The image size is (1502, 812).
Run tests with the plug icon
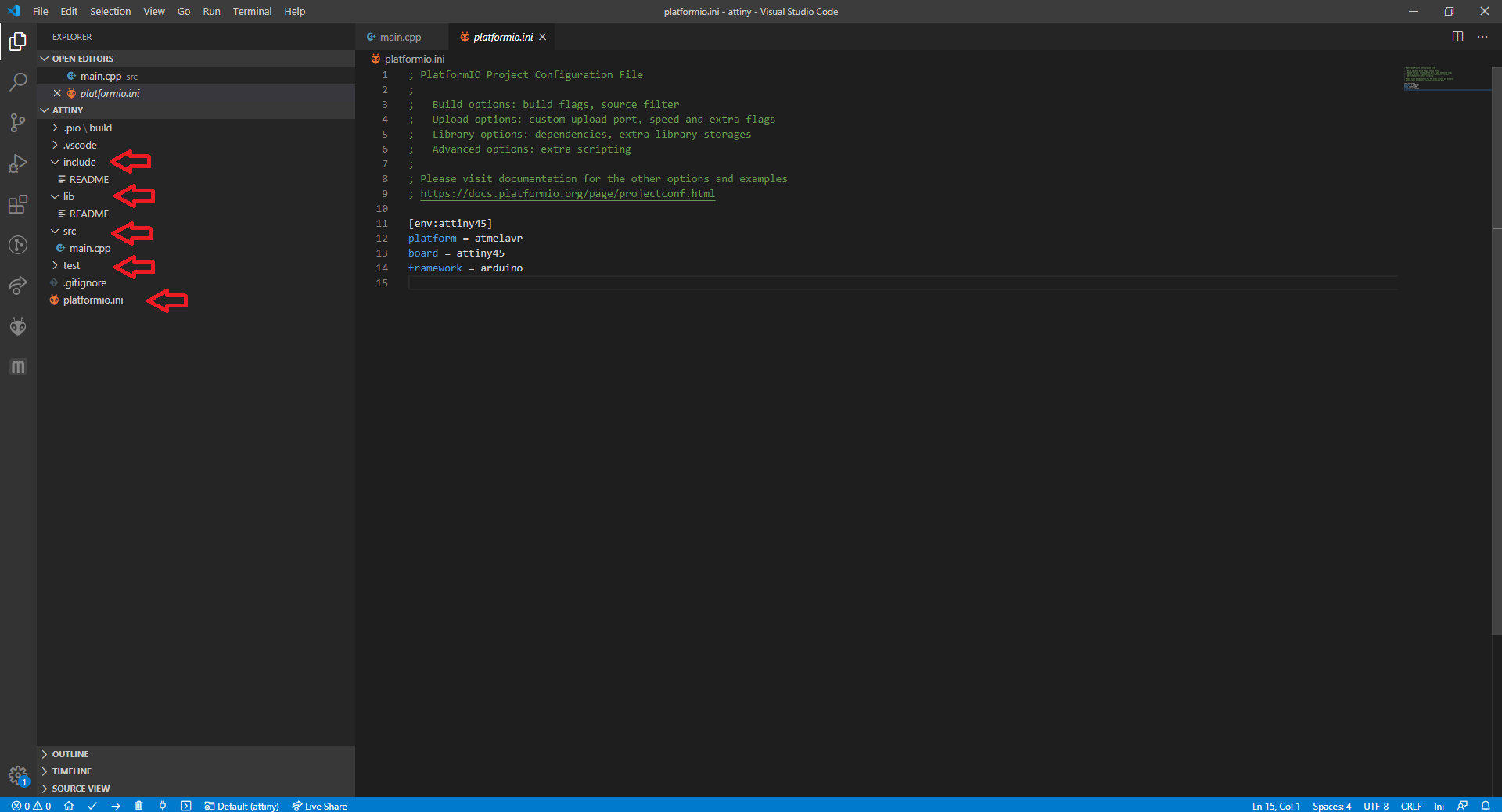(163, 806)
